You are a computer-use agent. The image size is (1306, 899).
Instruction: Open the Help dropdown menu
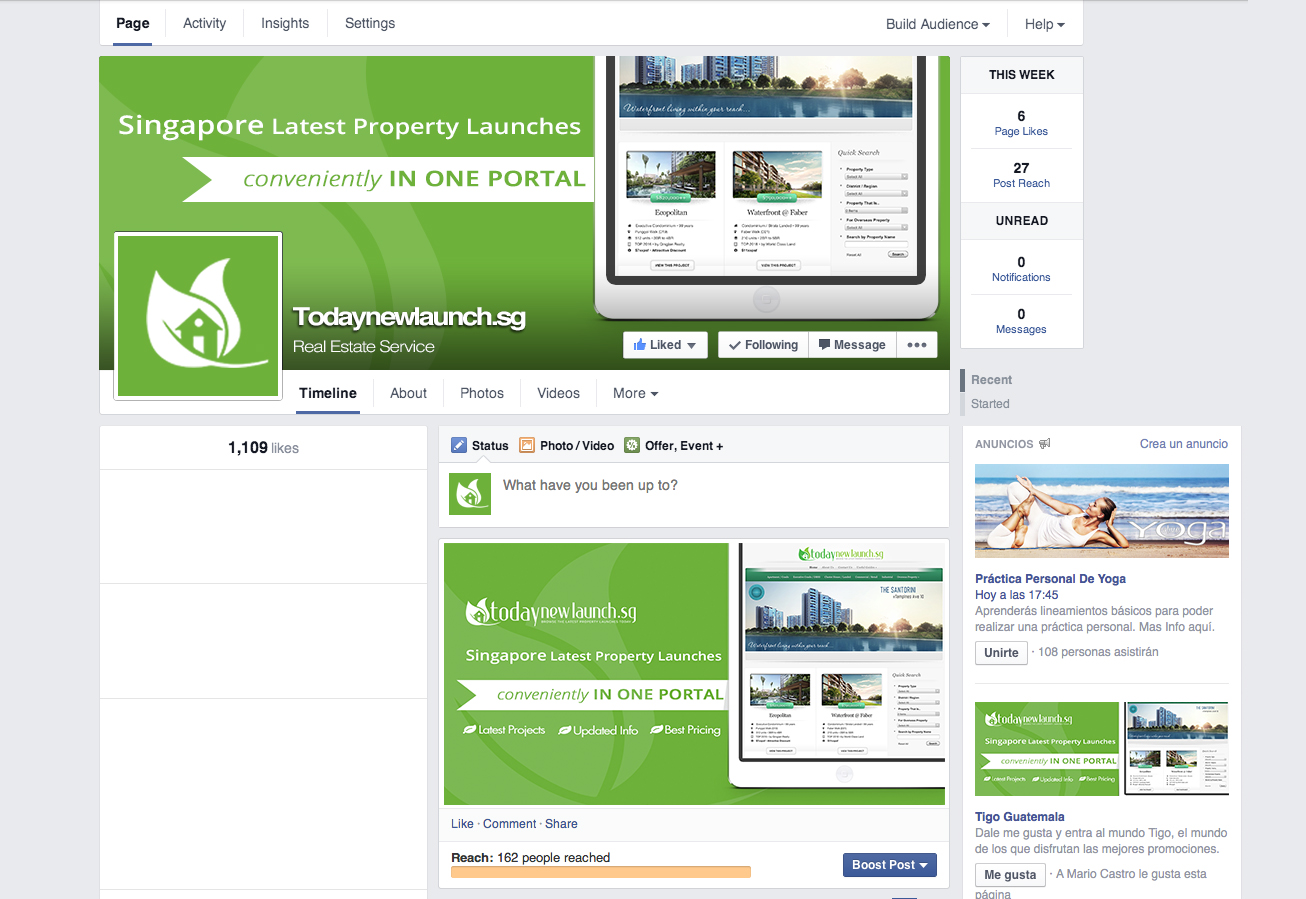(x=1045, y=24)
